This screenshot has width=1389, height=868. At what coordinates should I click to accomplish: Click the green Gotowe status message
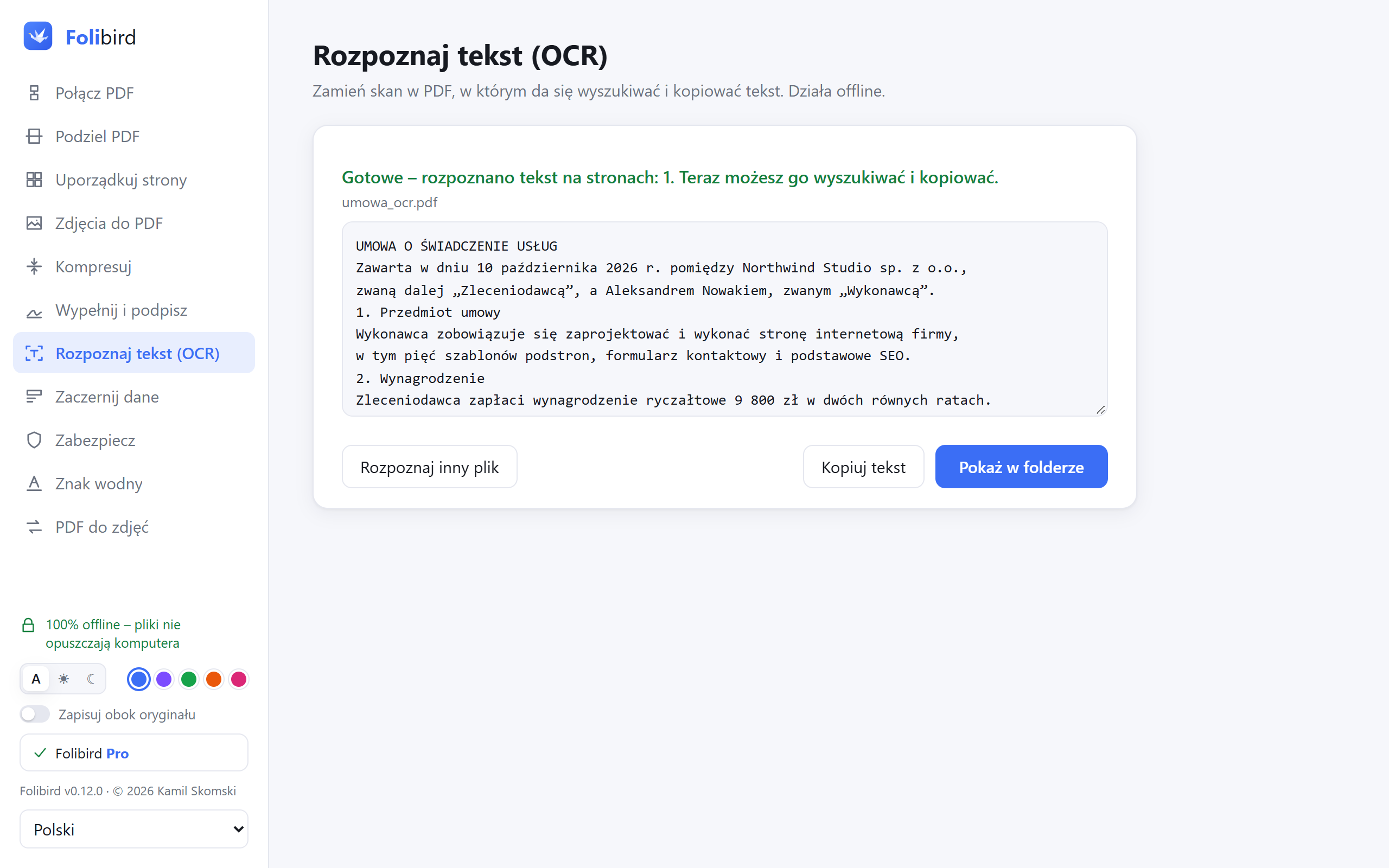(670, 177)
